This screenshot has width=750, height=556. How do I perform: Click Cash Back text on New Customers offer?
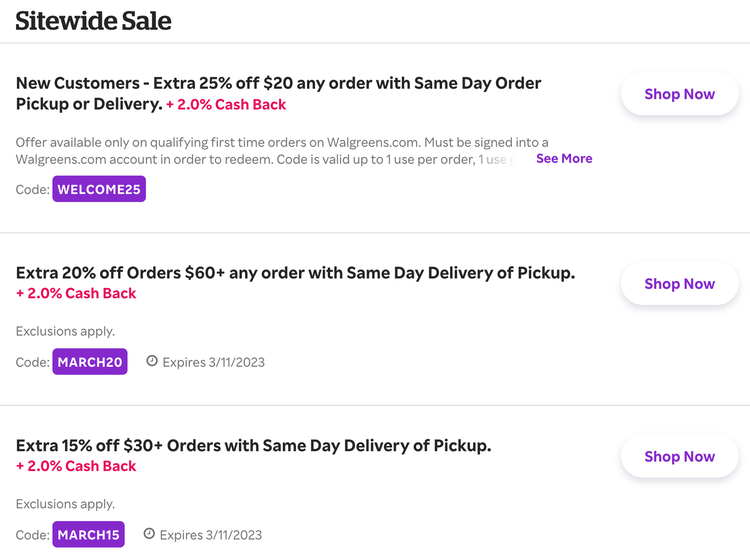pyautogui.click(x=226, y=105)
